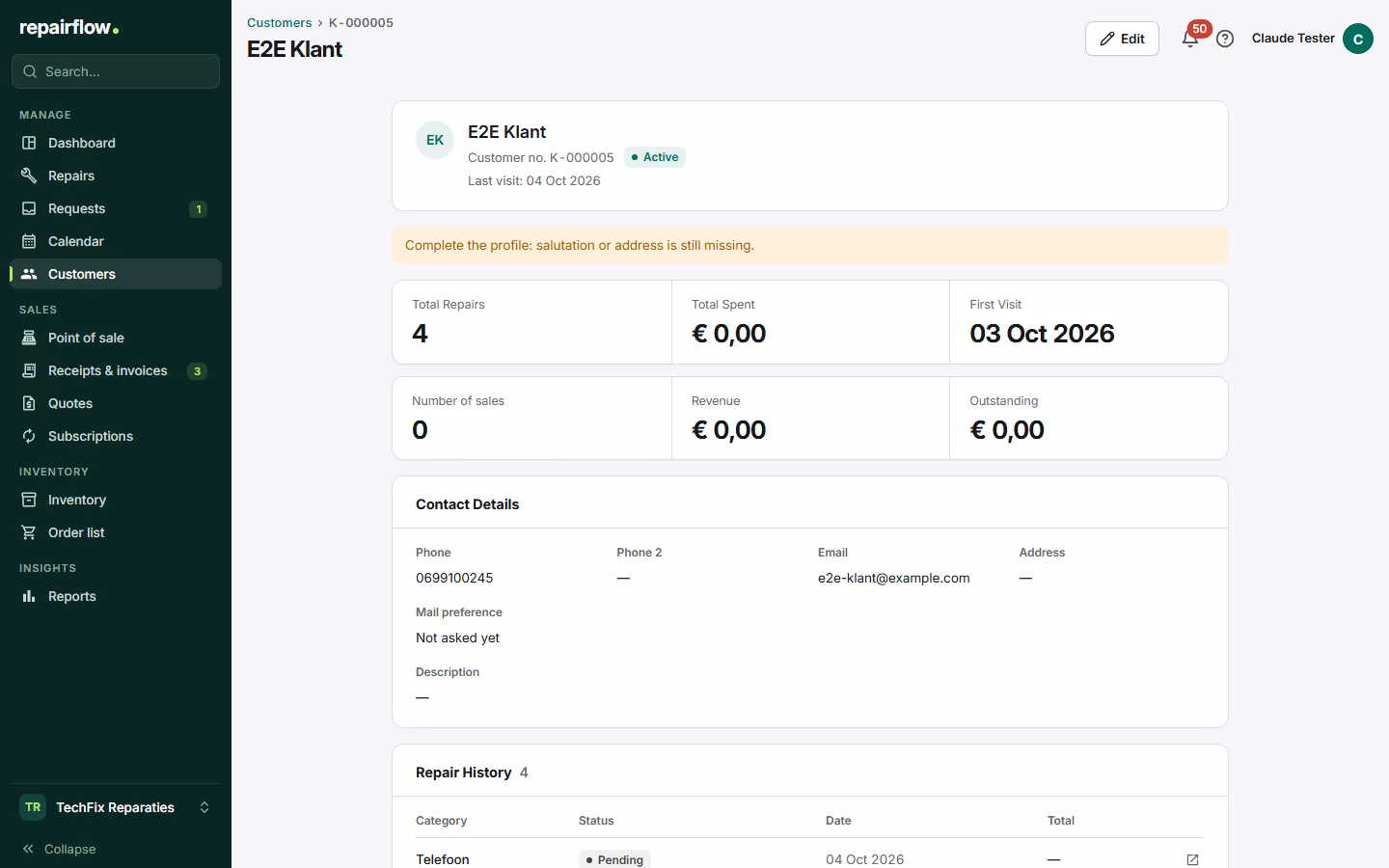Open Subscriptions menu item
Viewport: 1389px width, 868px height.
point(116,436)
